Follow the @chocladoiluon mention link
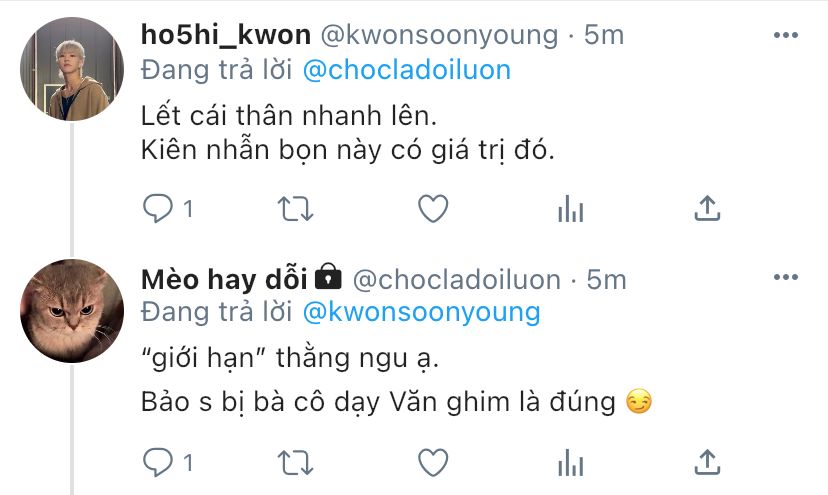The image size is (828, 495). 407,70
